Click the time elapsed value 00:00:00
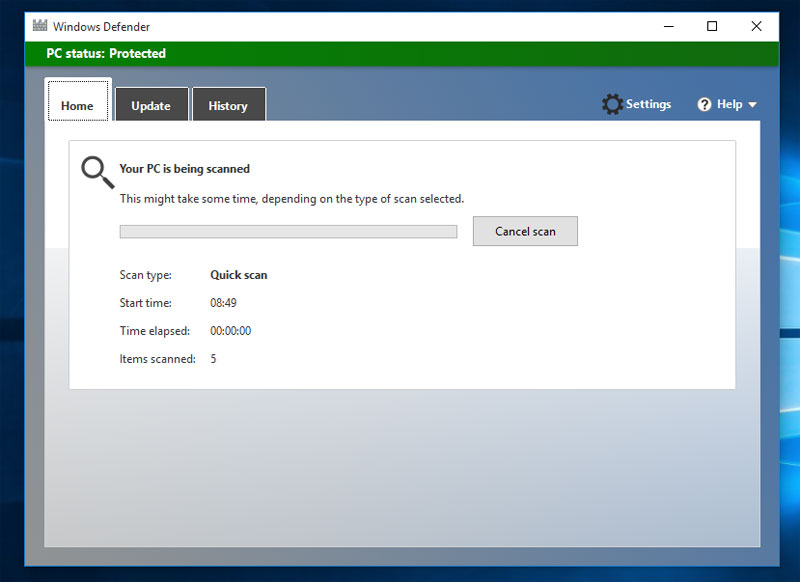This screenshot has width=800, height=582. [x=231, y=331]
